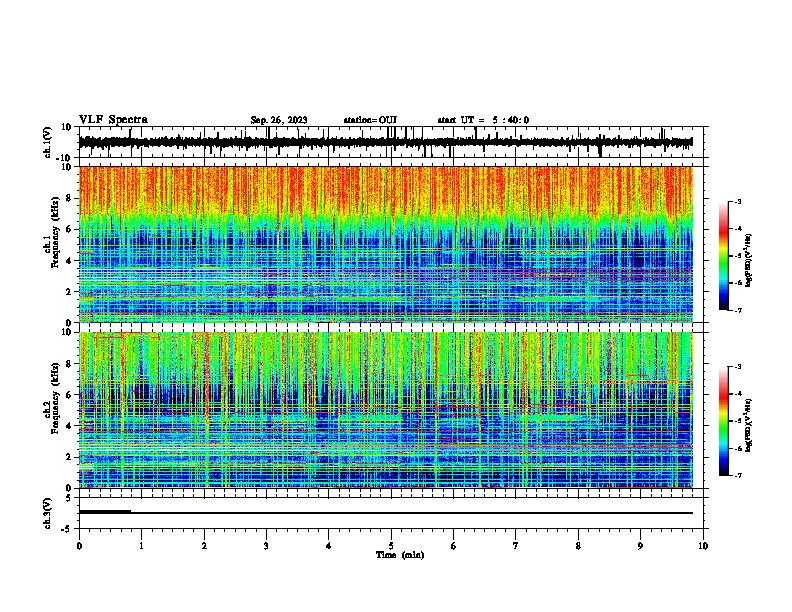The height and width of the screenshot is (612, 792).
Task: Select the "start UT = 5 : 40: 0" text
Action: click(x=483, y=120)
